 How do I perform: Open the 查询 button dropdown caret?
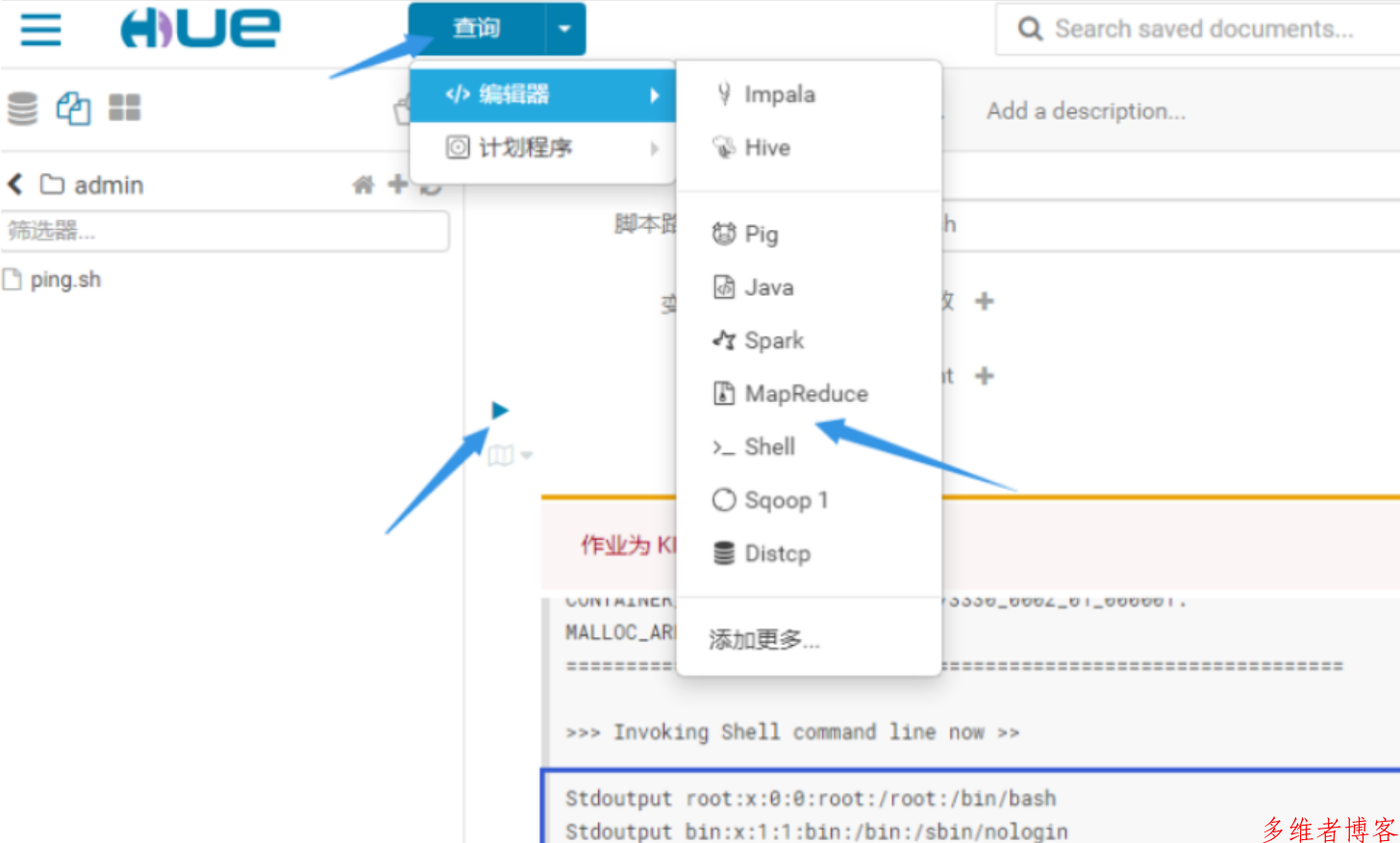[x=565, y=29]
